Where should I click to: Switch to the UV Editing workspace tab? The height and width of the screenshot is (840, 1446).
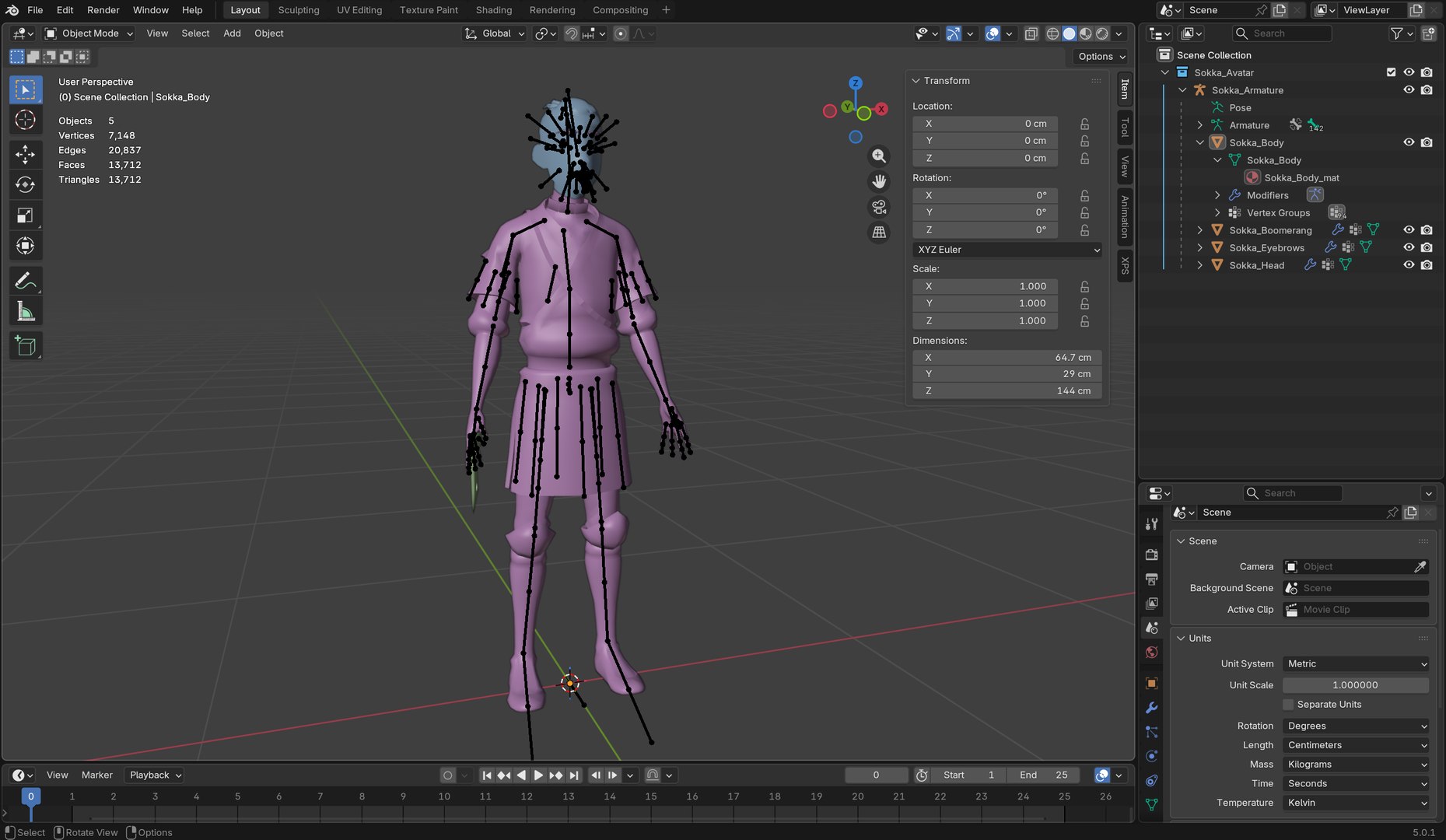[x=359, y=10]
